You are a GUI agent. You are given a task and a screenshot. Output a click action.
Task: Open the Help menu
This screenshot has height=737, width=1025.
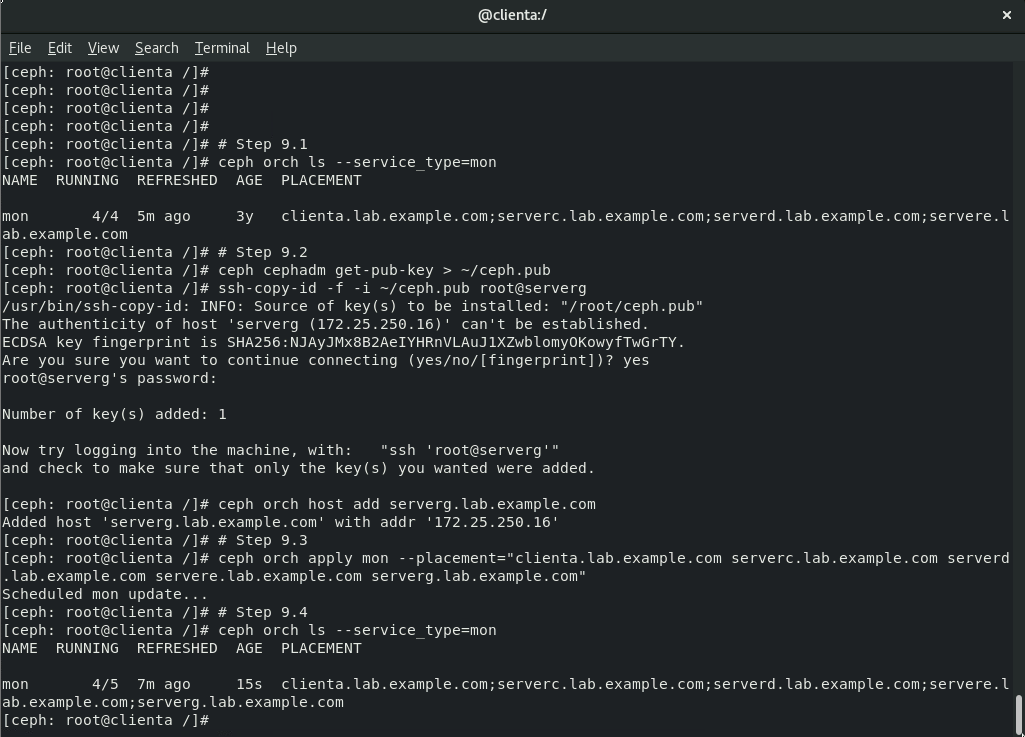click(x=281, y=48)
